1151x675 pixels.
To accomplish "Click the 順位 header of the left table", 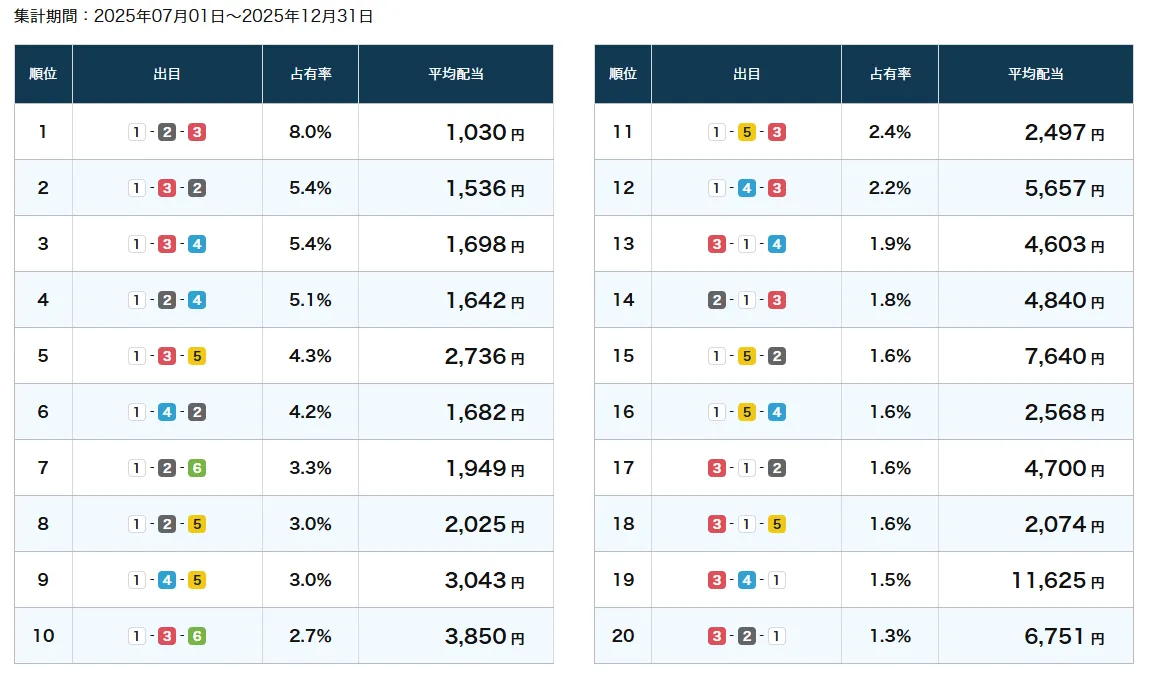I will tap(43, 74).
